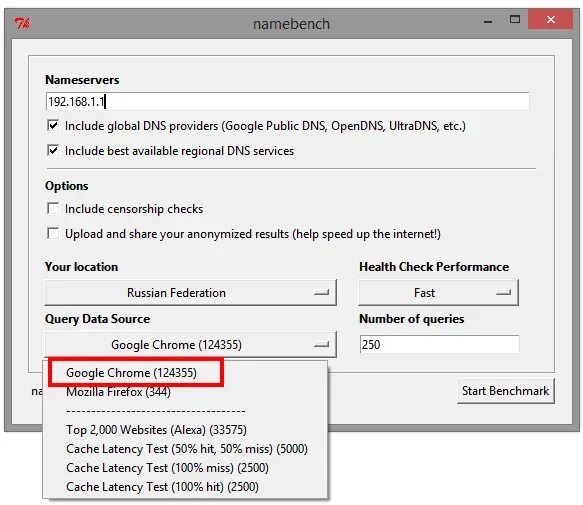Viewport: 583px width, 505px height.
Task: Click the namebench window title text
Action: [291, 24]
